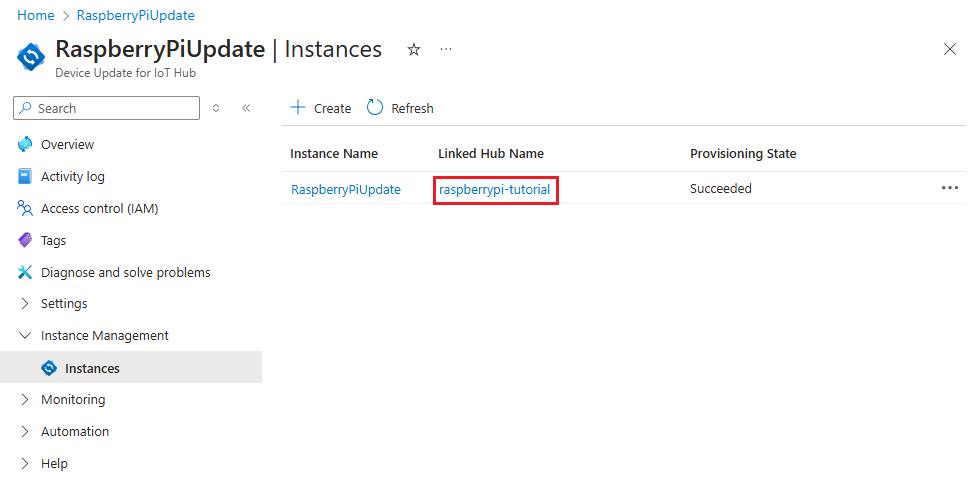This screenshot has height=479, width=969.
Task: Expand the Help section
Action: [25, 464]
